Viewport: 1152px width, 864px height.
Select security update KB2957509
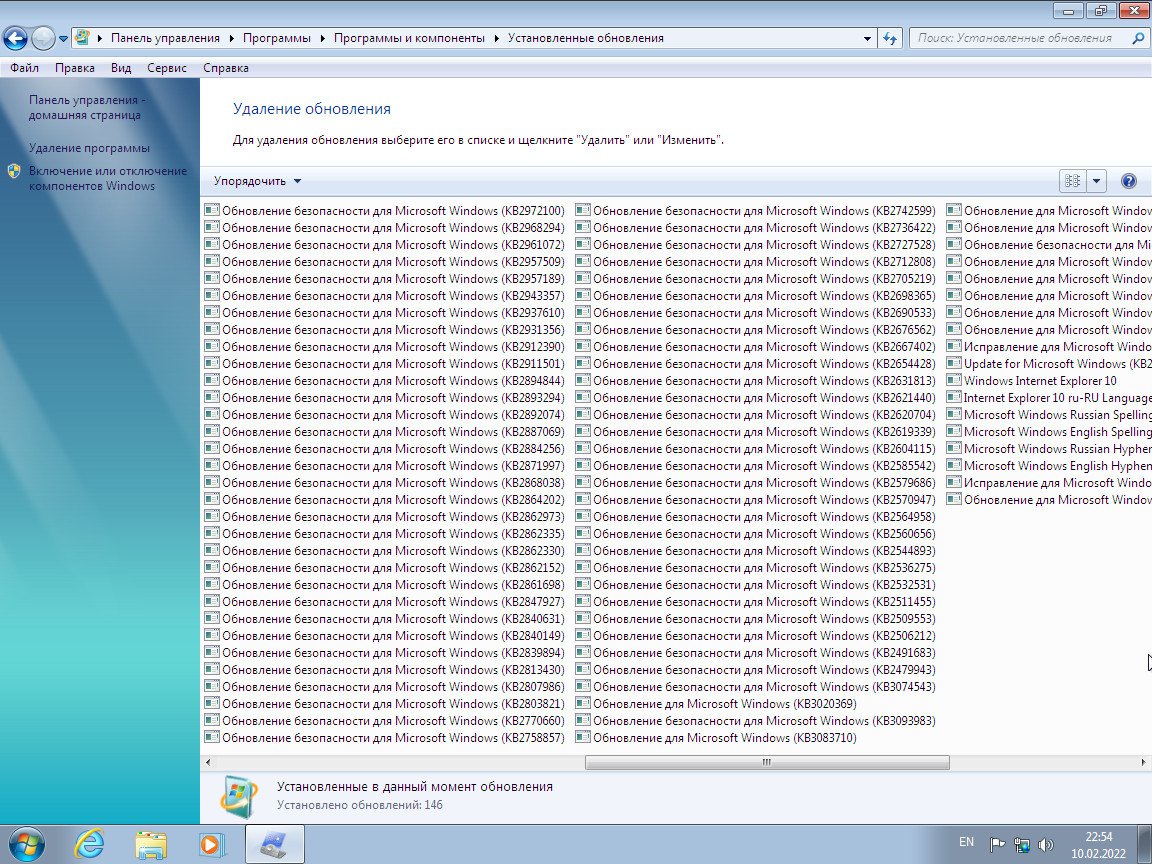[x=385, y=262]
